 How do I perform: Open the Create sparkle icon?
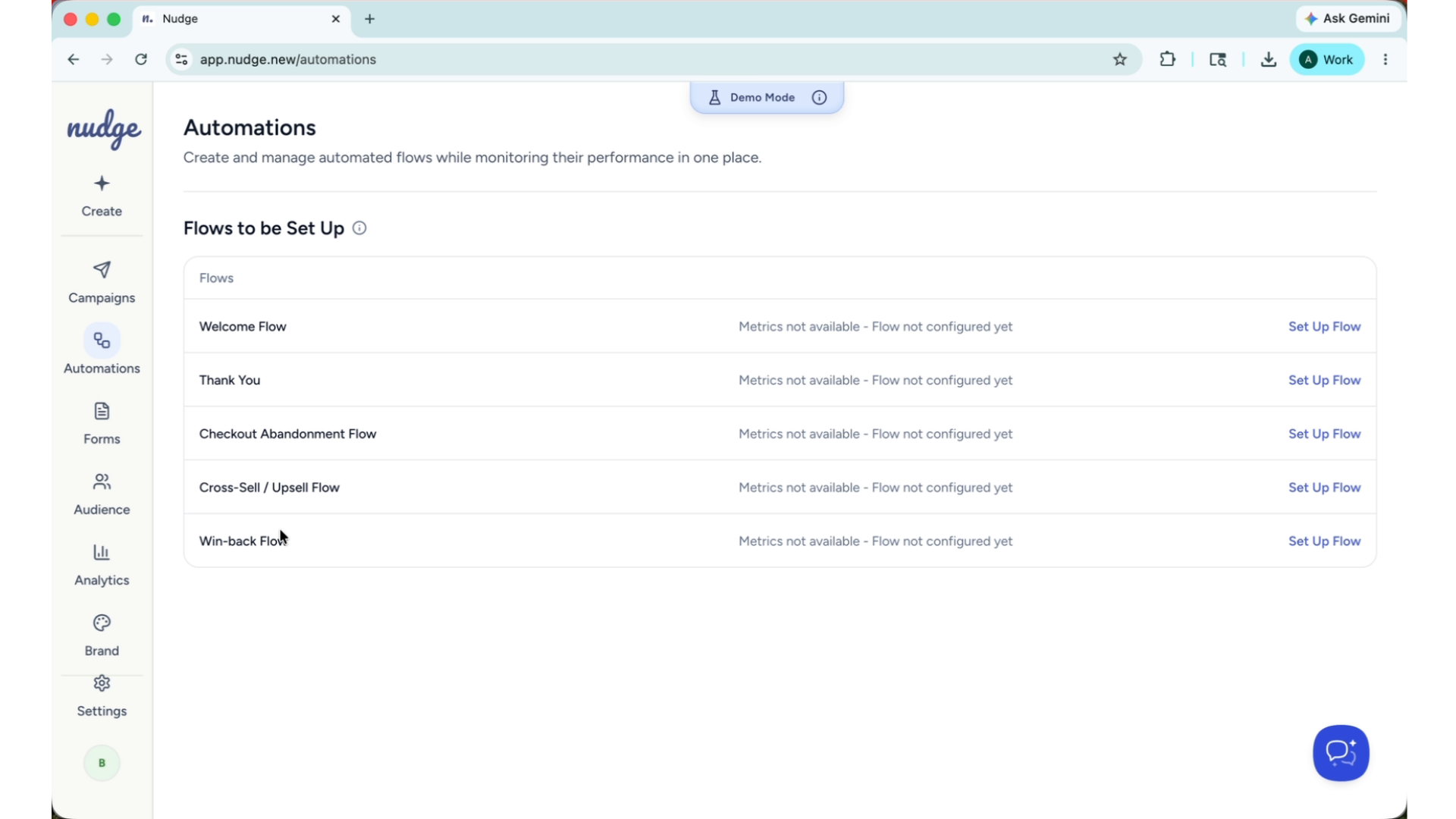[x=102, y=184]
